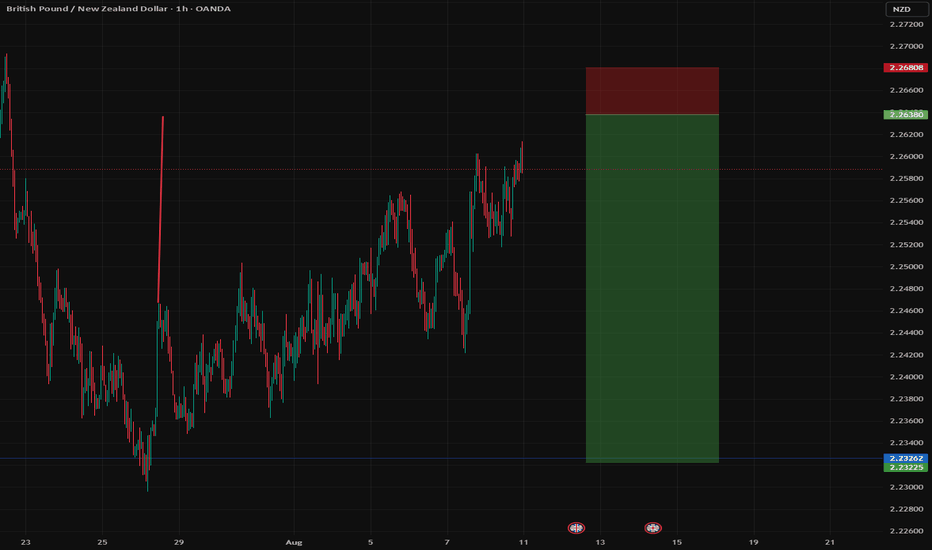The width and height of the screenshot is (932, 550).
Task: Click the 2.26000 price axis label
Action: click(x=906, y=156)
